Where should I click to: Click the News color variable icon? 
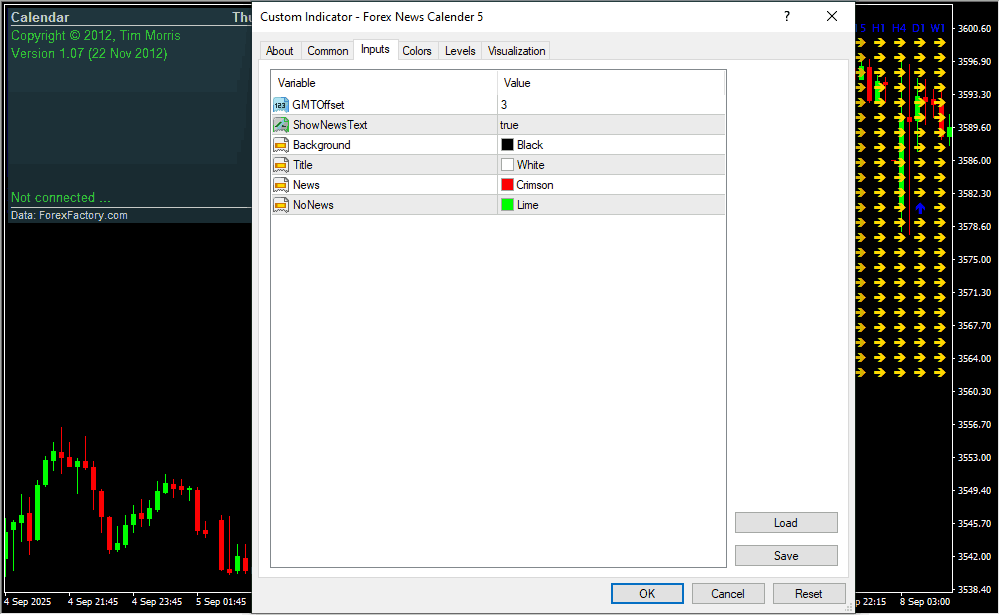281,185
